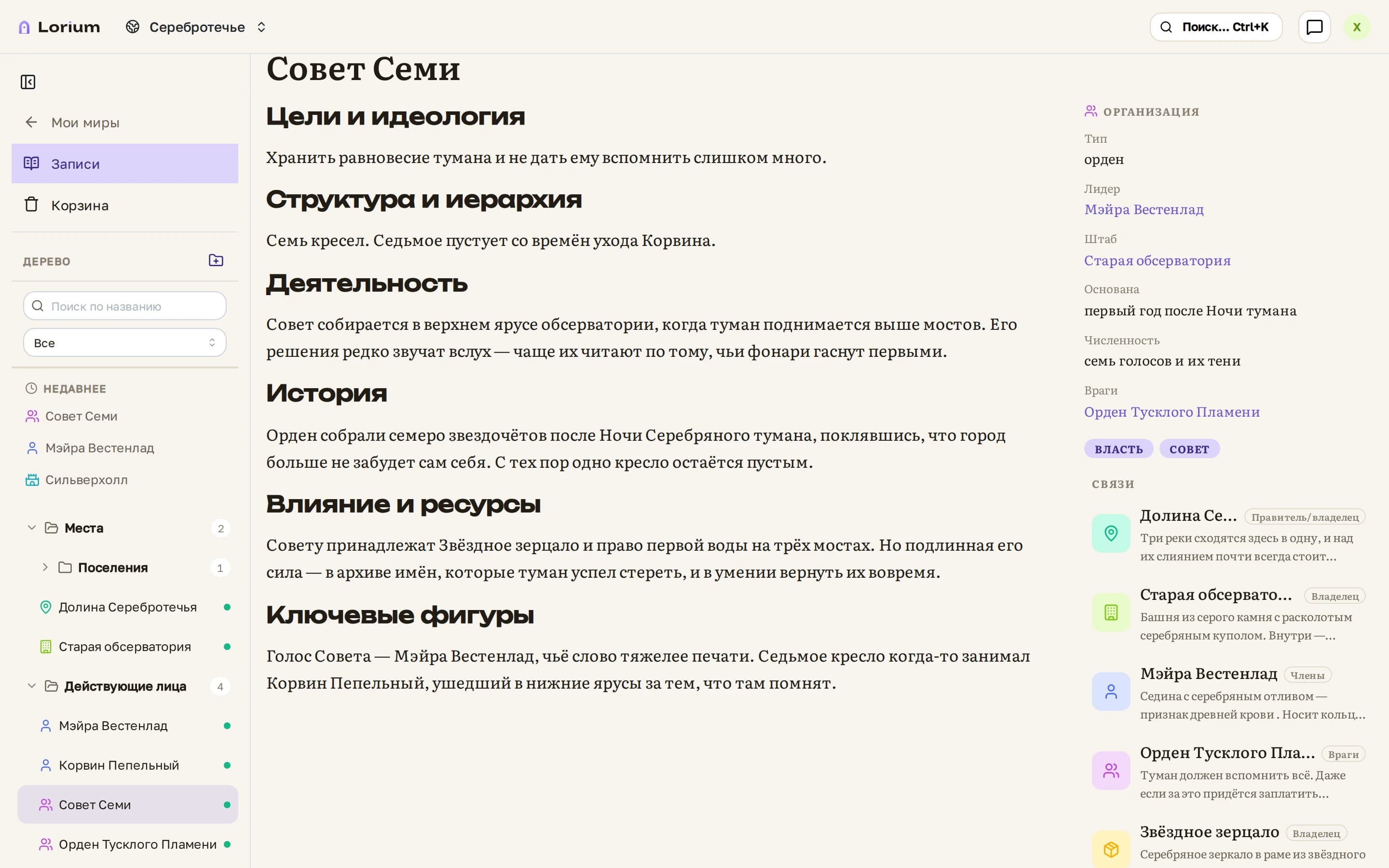Click the teal location icon of Долина card
This screenshot has height=868, width=1389.
click(1111, 533)
